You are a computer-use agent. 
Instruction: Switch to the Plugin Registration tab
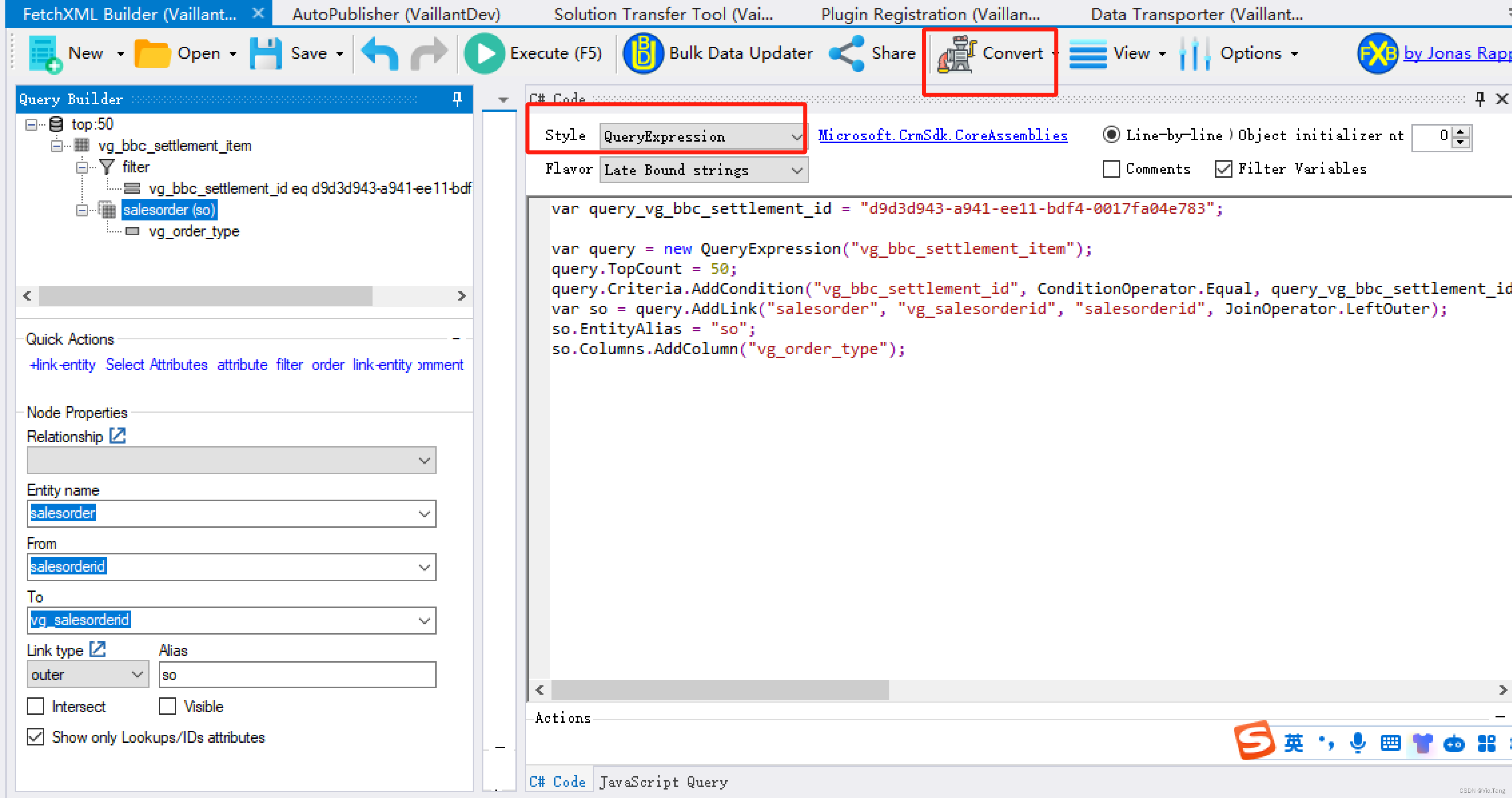(x=930, y=13)
